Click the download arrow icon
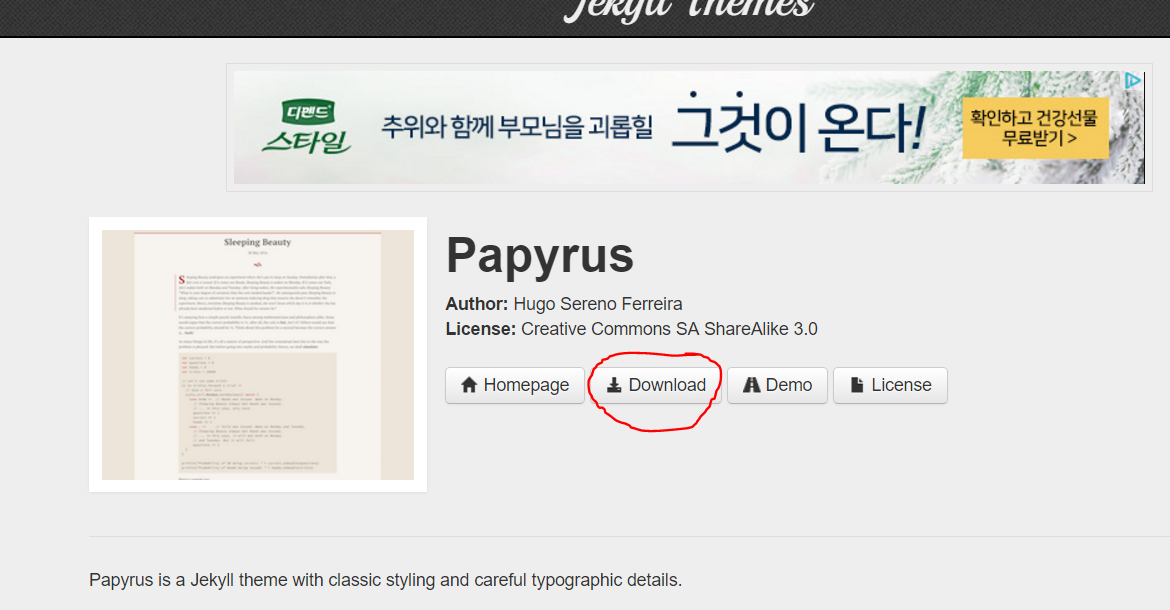 pos(613,385)
